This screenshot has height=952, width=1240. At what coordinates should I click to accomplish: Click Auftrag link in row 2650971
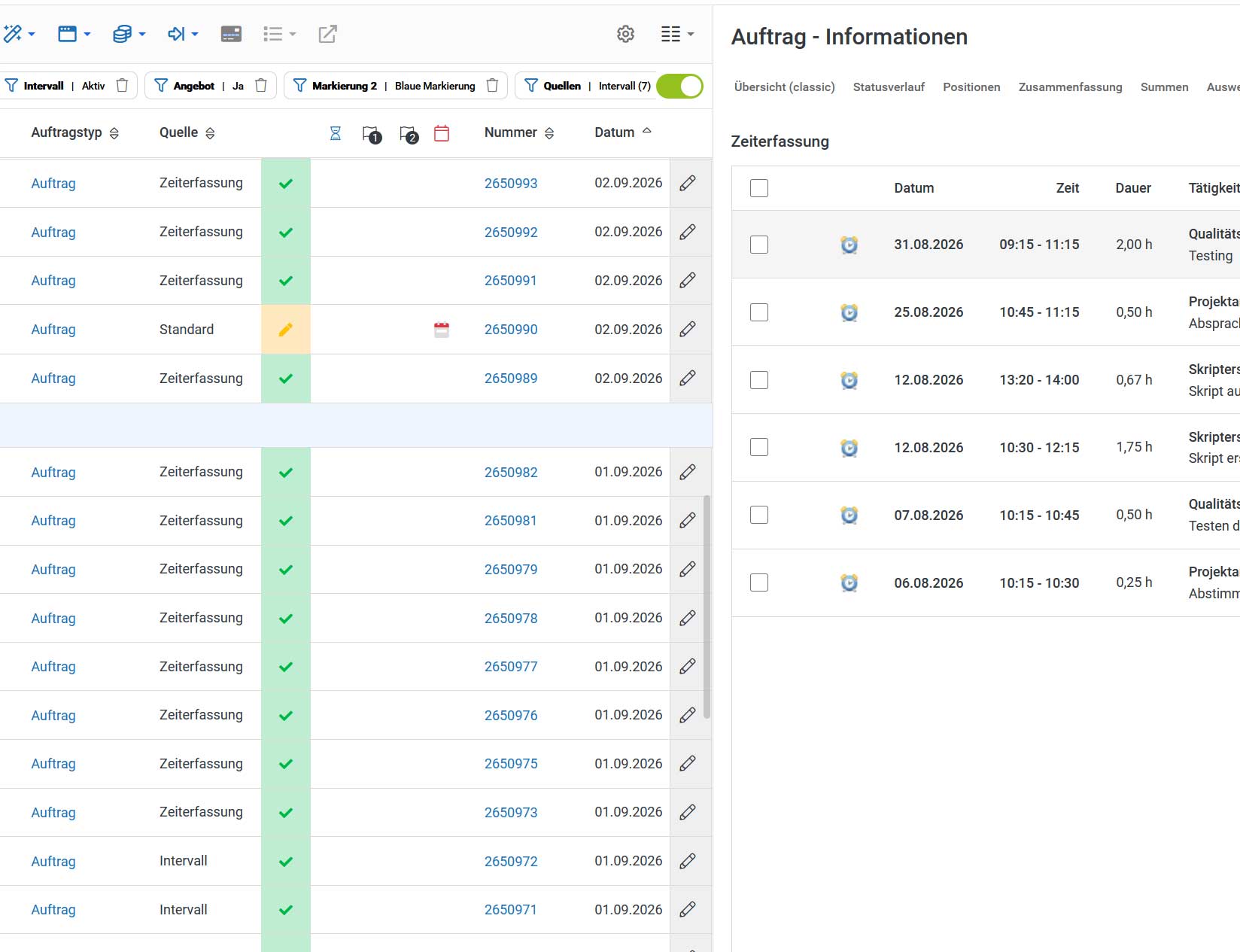[x=53, y=910]
